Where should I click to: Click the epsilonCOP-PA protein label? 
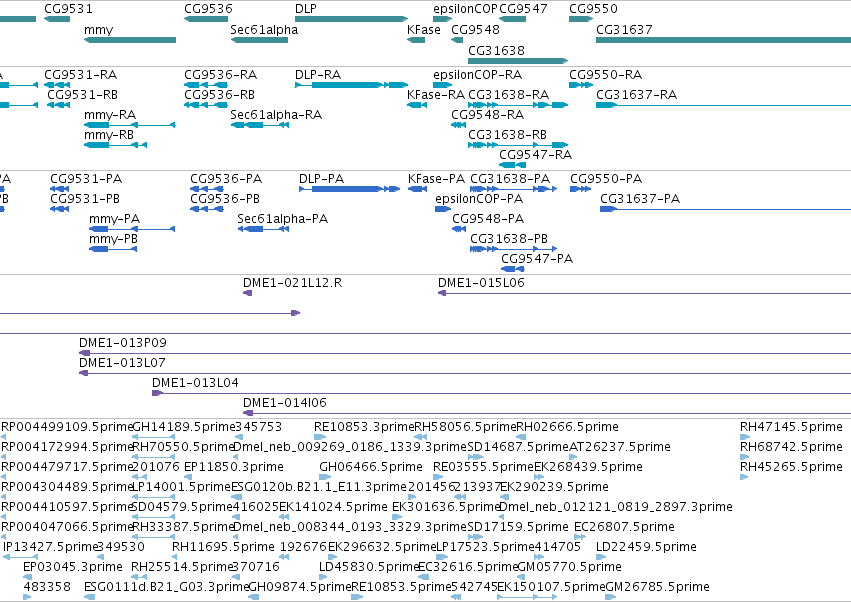pos(479,199)
